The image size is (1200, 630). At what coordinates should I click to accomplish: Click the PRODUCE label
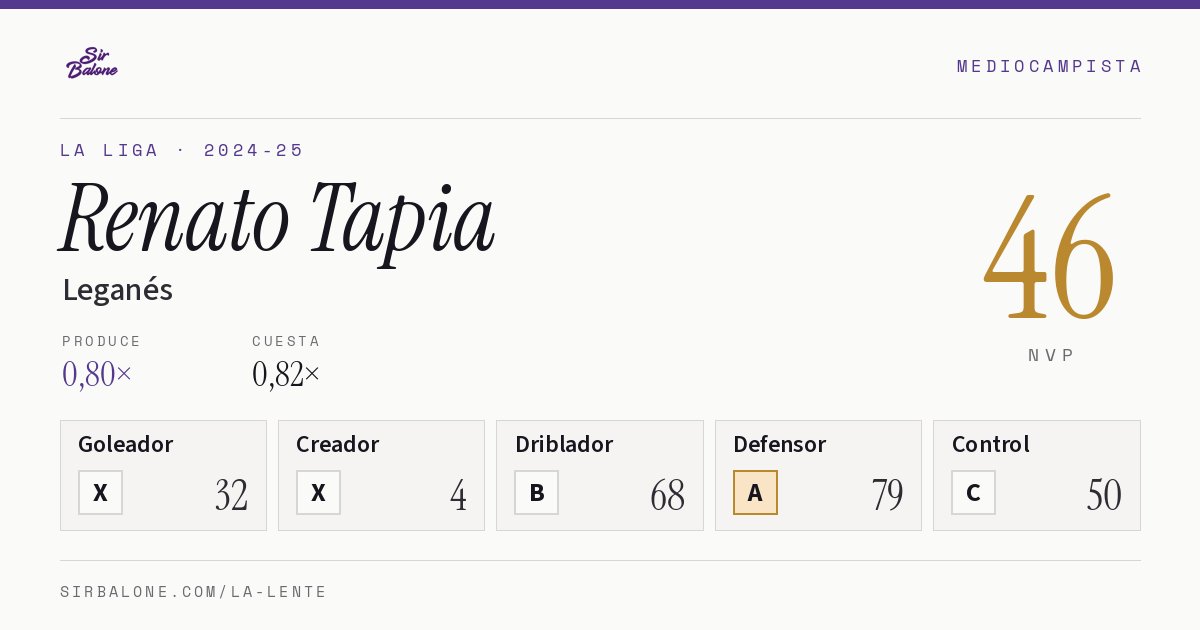coord(102,341)
